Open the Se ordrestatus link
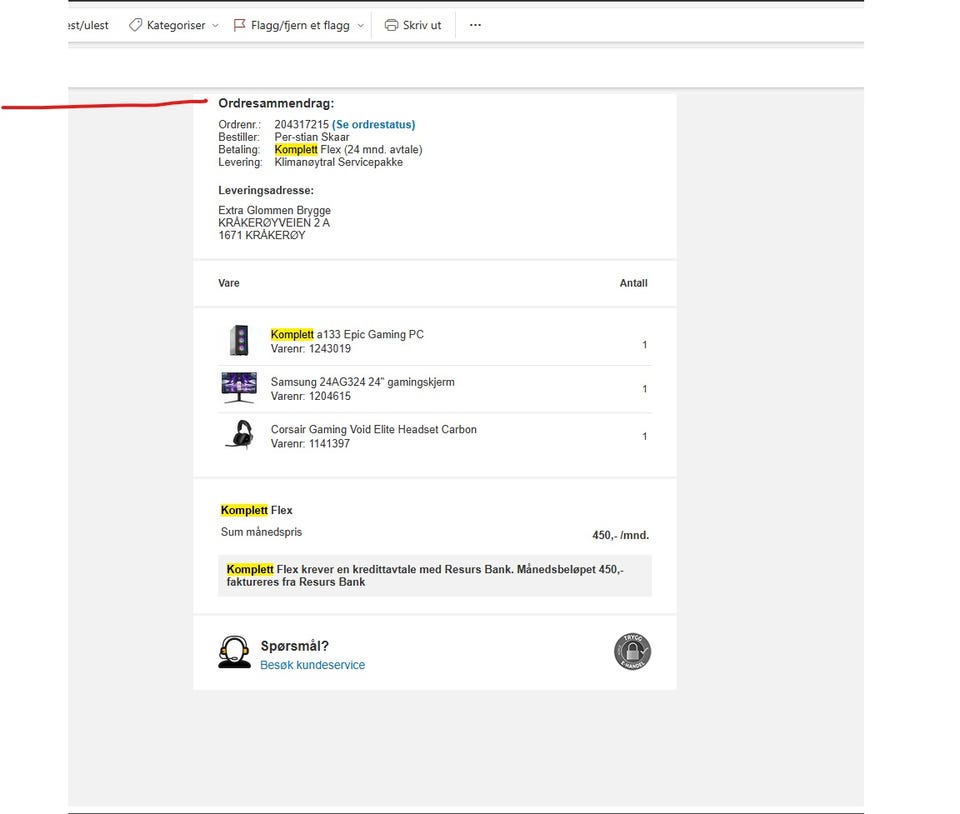This screenshot has width=960, height=814. pos(373,124)
